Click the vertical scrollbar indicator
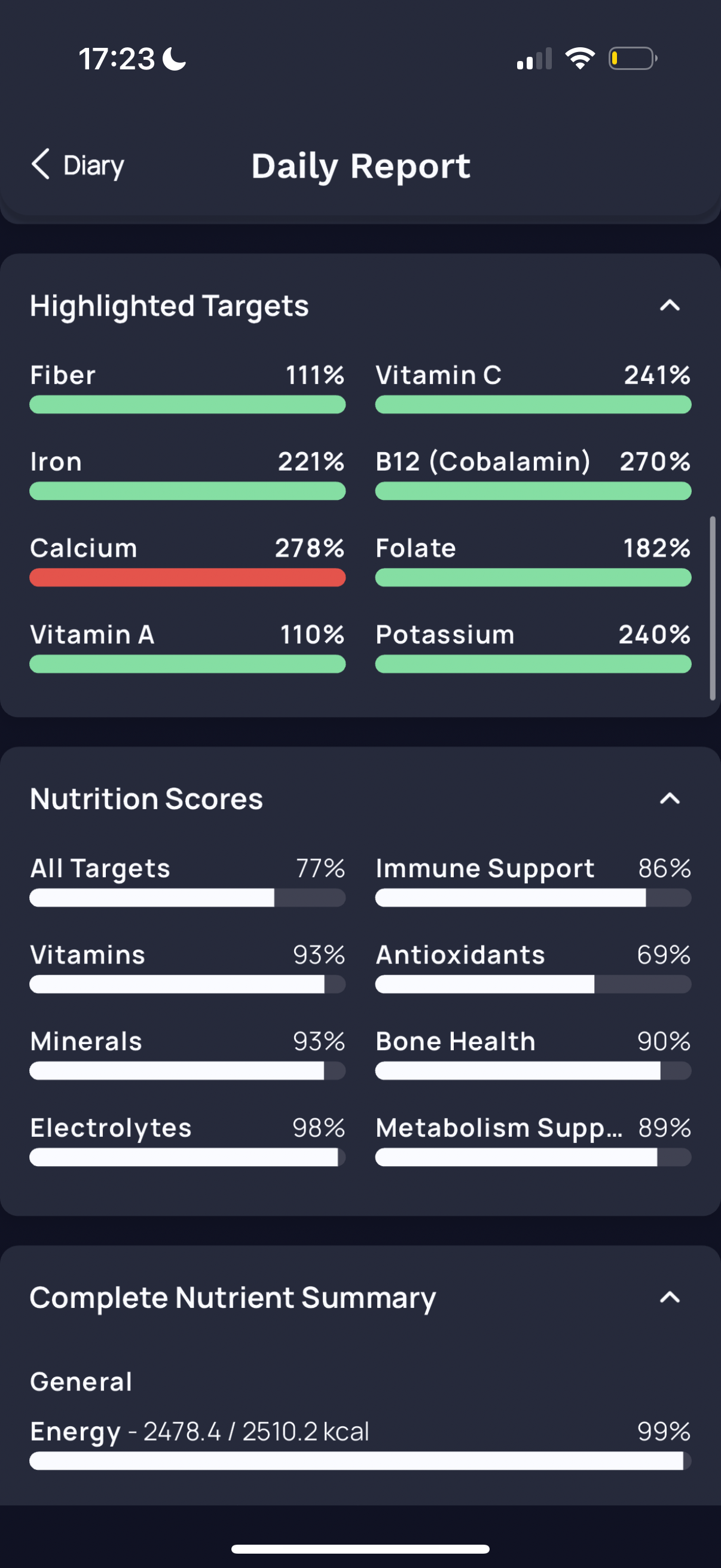 712,609
